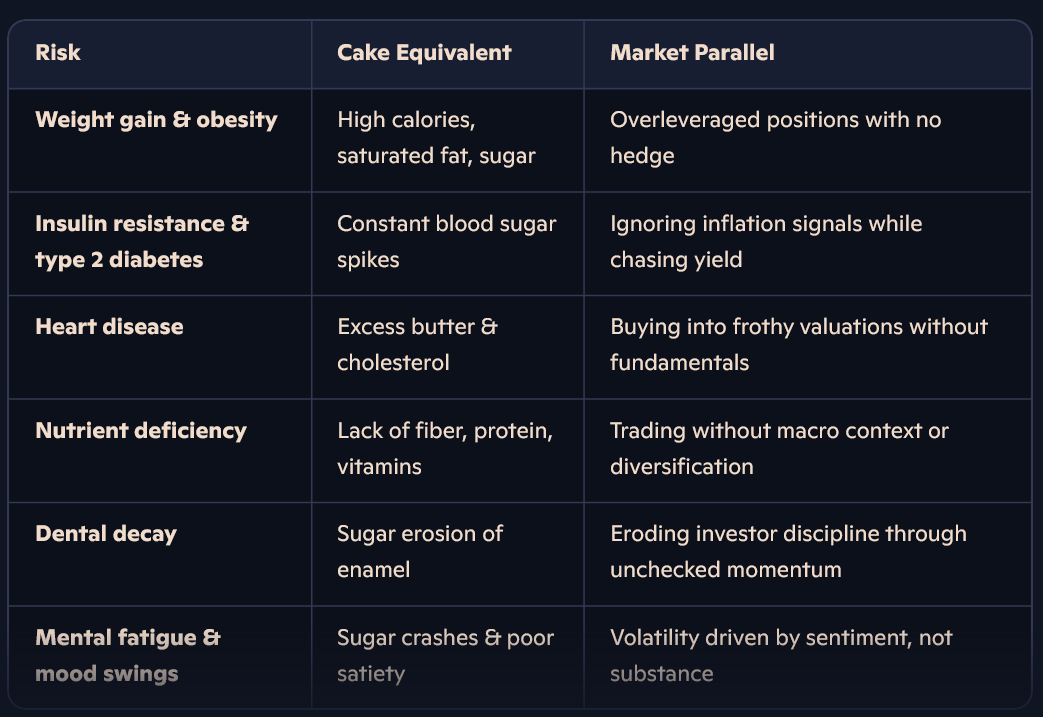Screen dimensions: 1043x717
Task: Select 'Mental fatigue & mood swings' label
Action: 127,656
